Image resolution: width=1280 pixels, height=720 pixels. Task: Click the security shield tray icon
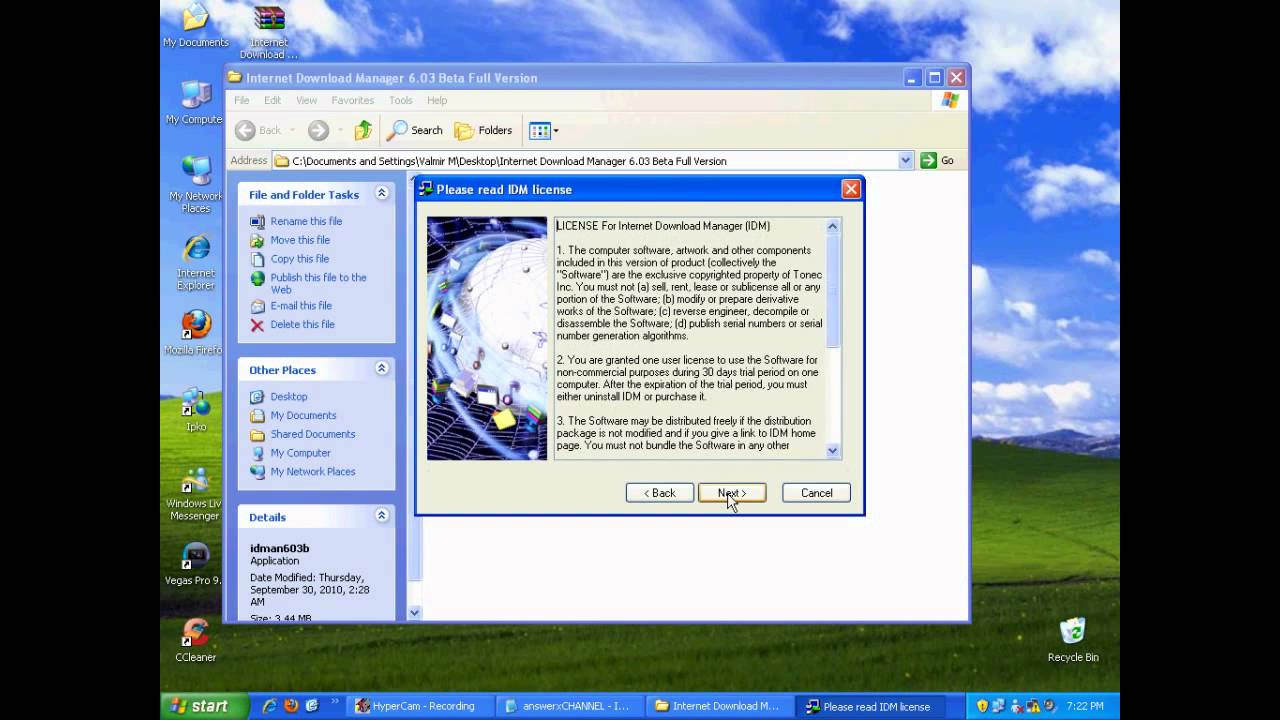tap(982, 706)
